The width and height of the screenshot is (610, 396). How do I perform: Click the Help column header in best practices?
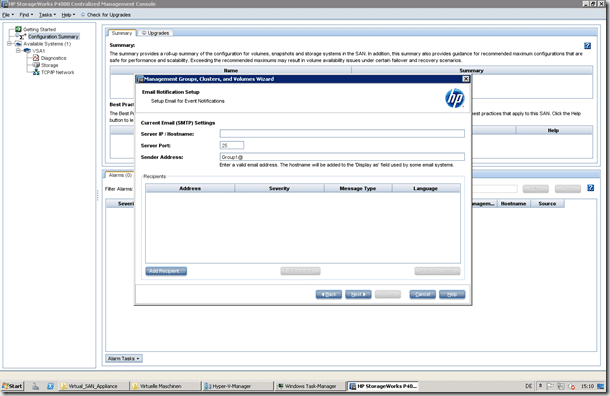point(554,130)
